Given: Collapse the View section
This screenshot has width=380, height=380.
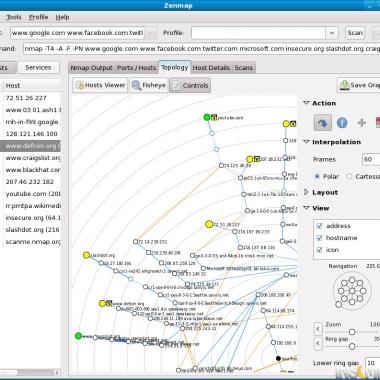Looking at the screenshot, I should 306,208.
